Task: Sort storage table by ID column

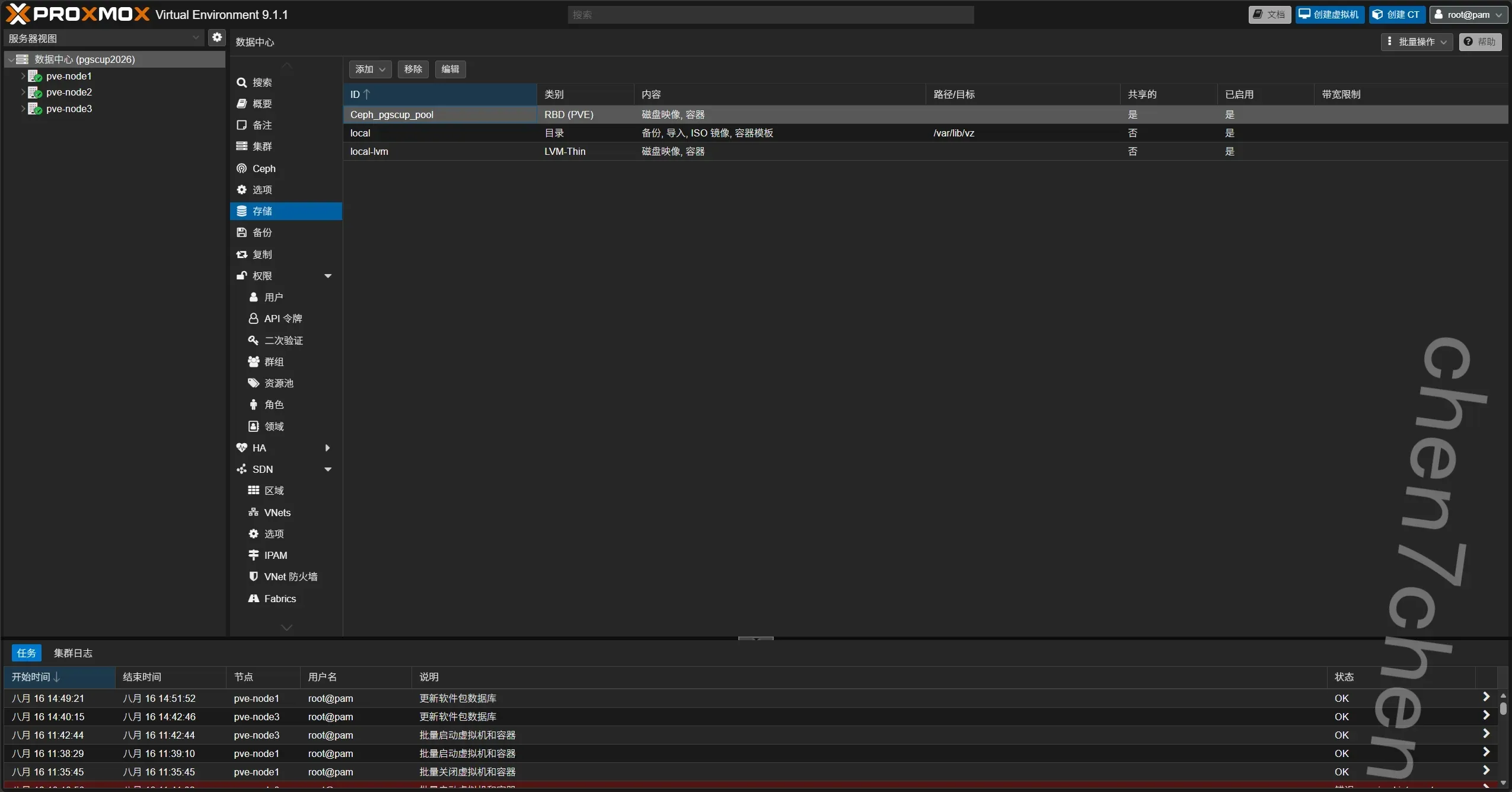Action: (x=440, y=94)
